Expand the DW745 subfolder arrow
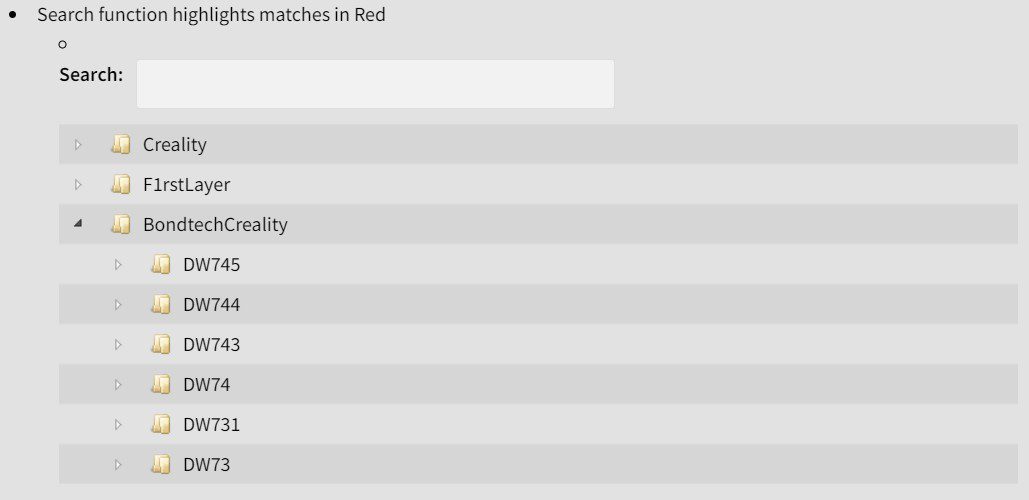This screenshot has height=500, width=1029. [118, 265]
